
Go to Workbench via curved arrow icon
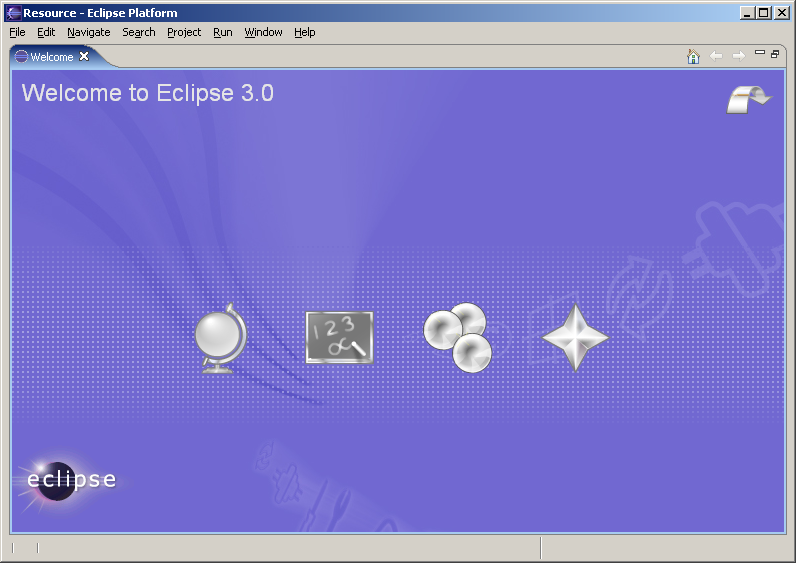click(748, 98)
